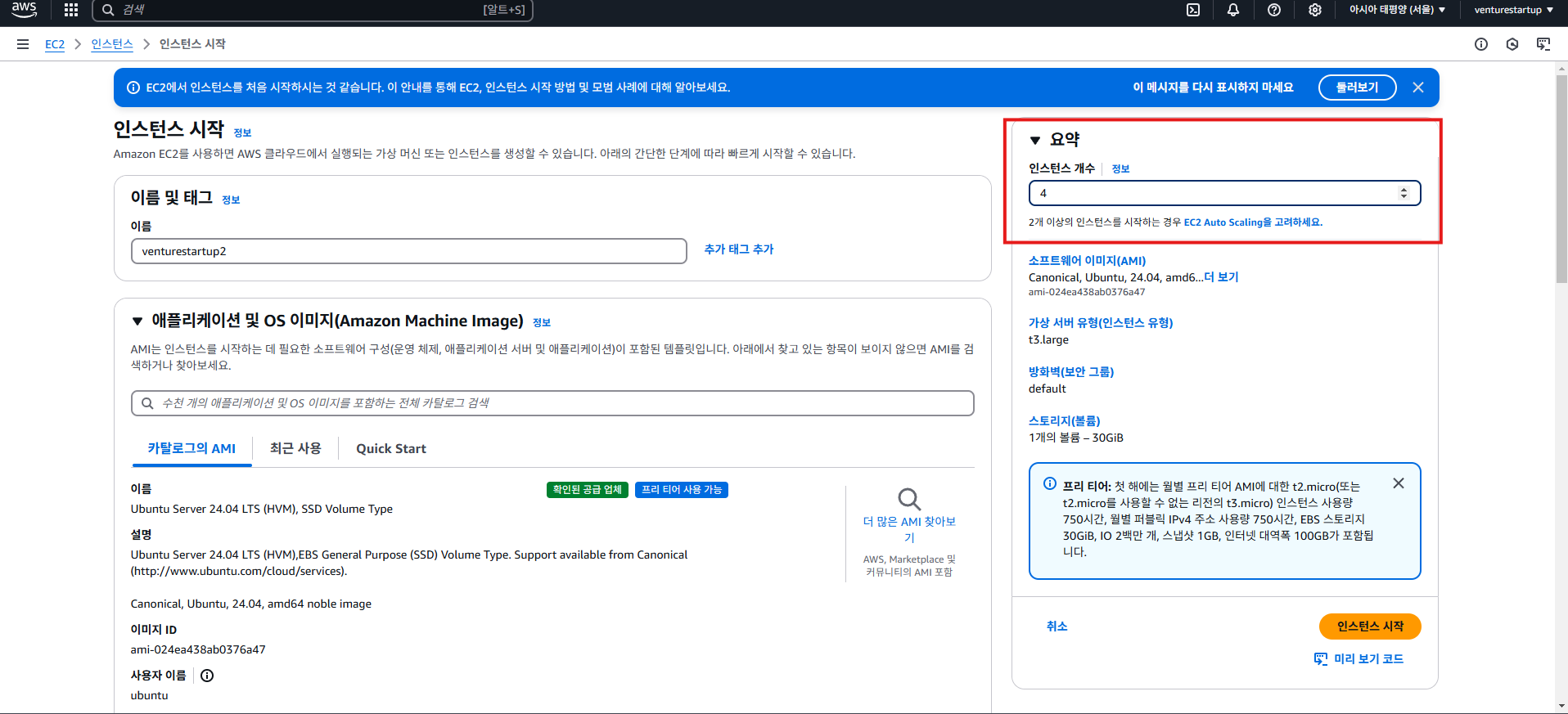Click the monitor icon at top right

click(1543, 44)
